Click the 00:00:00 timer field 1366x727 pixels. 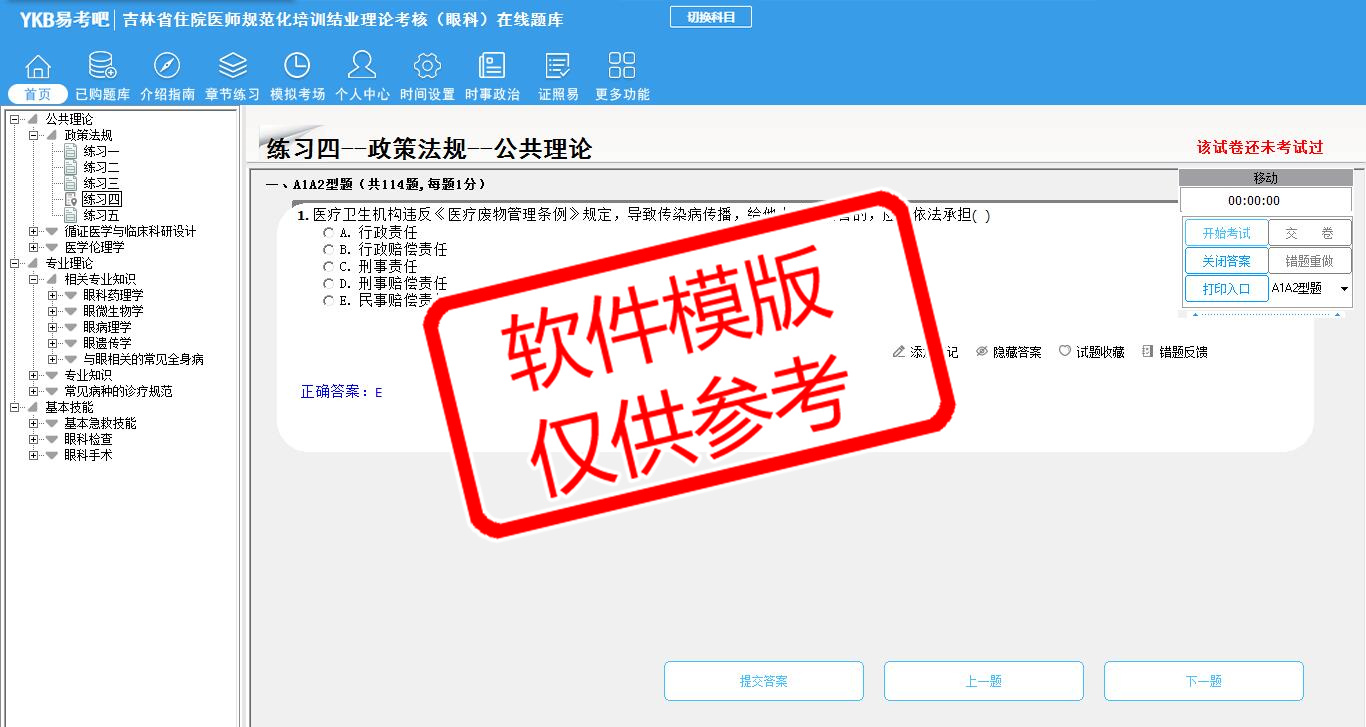[x=1265, y=201]
